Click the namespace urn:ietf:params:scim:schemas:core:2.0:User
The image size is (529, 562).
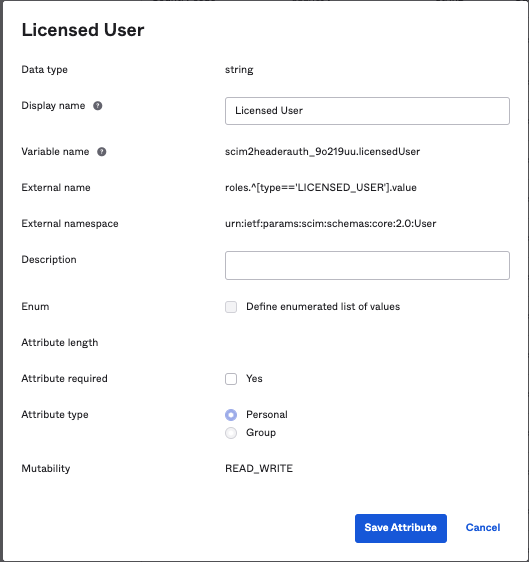pos(330,224)
